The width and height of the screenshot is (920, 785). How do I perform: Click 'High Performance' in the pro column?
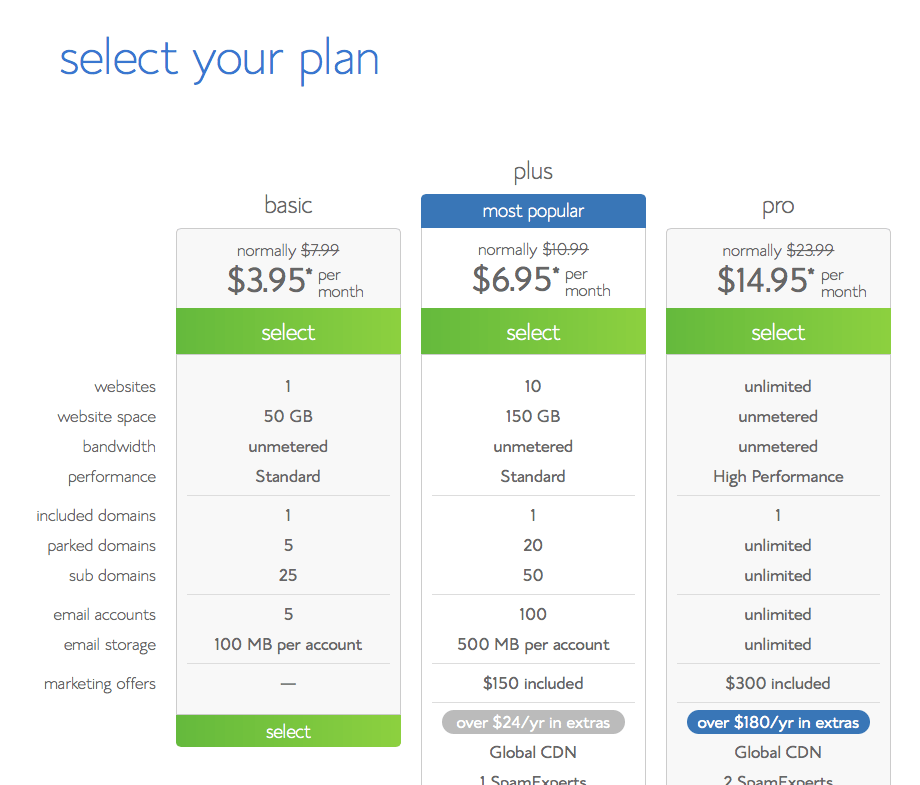[x=778, y=476]
